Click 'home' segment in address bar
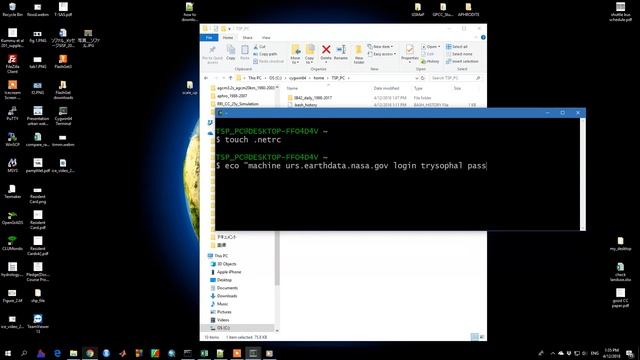This screenshot has width=640, height=360. 319,78
